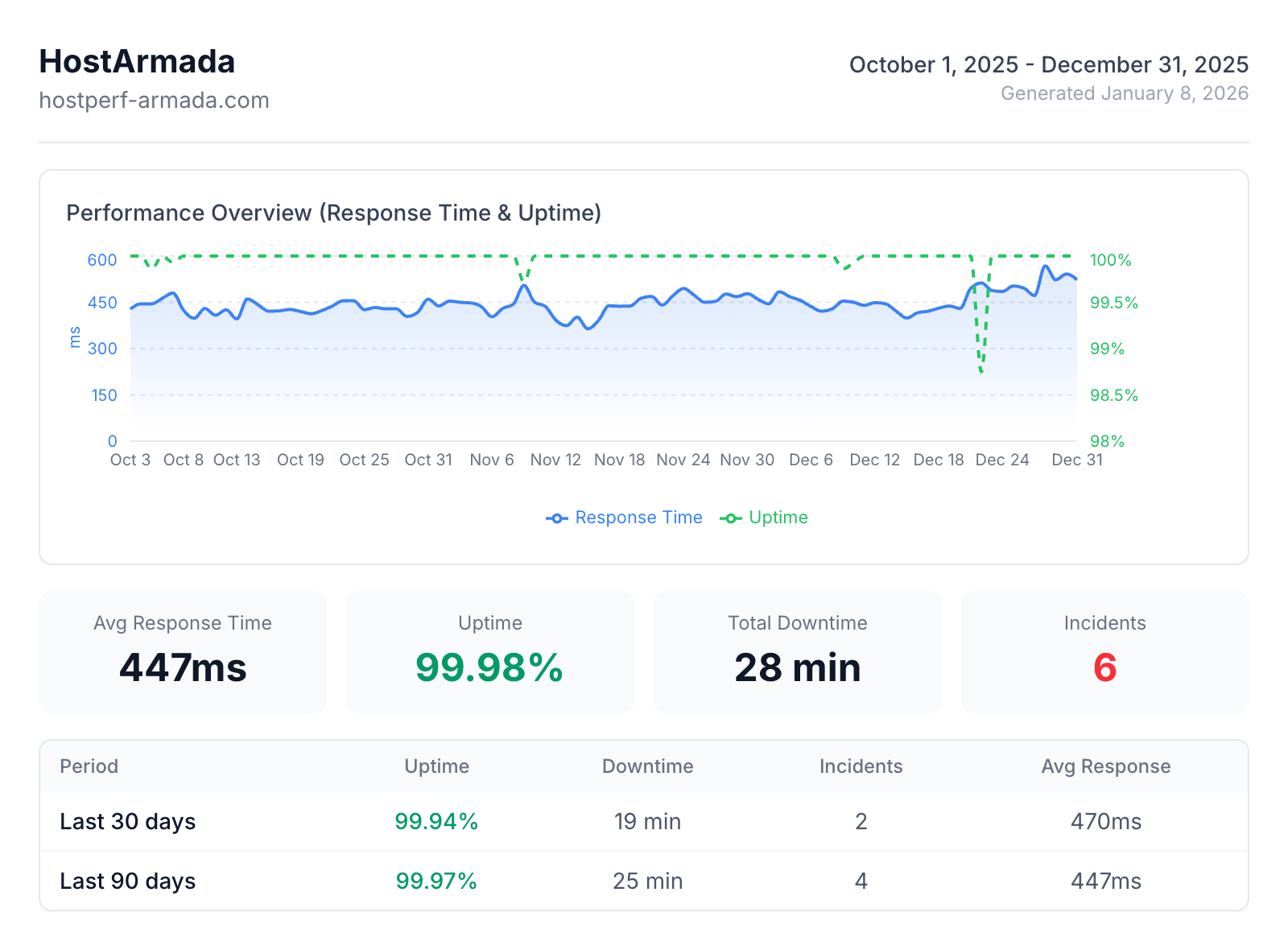Image resolution: width=1288 pixels, height=950 pixels.
Task: Click the Nov 6 response time spike
Action: [x=525, y=284]
